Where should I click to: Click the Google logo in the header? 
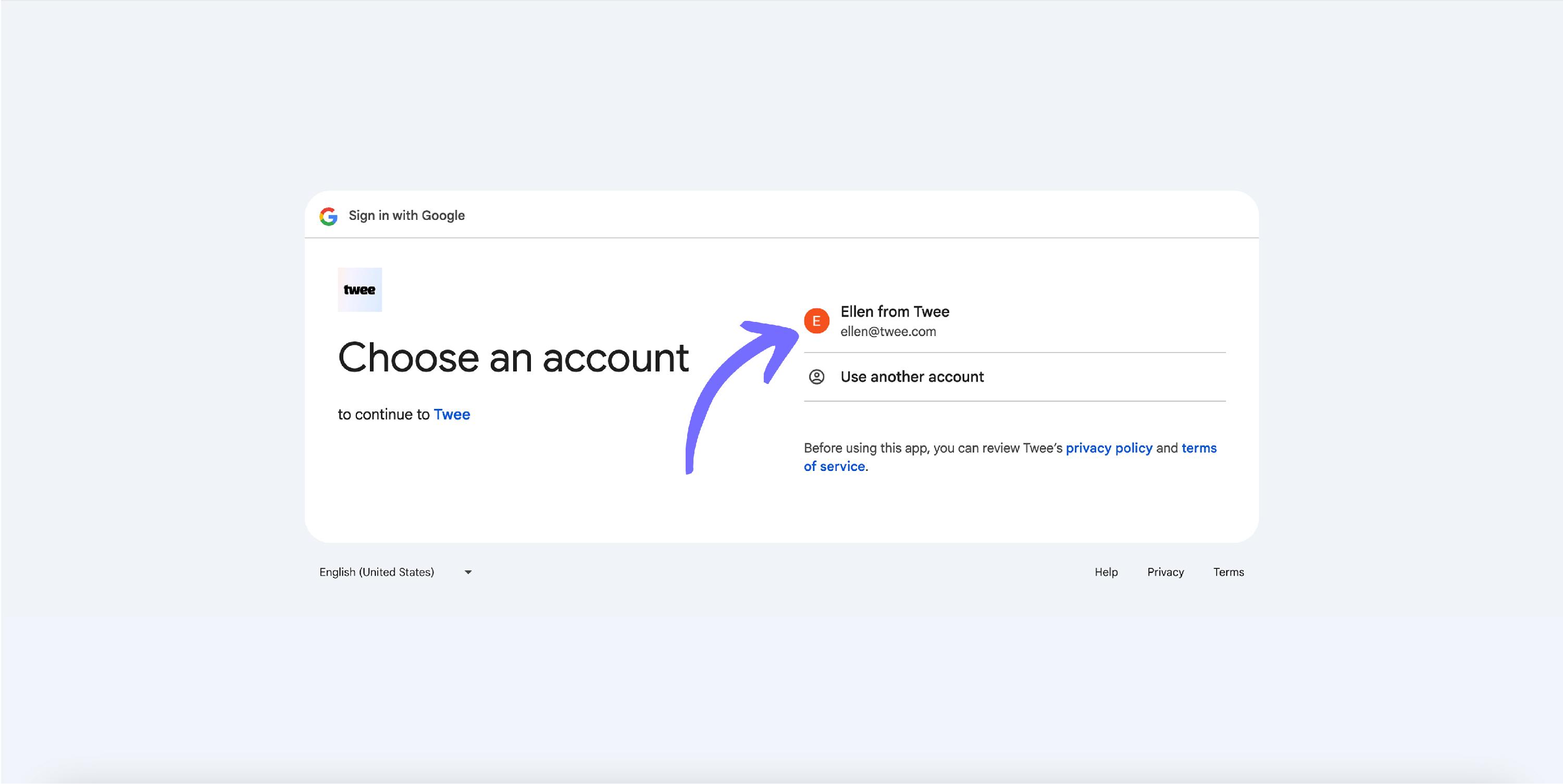coord(328,216)
